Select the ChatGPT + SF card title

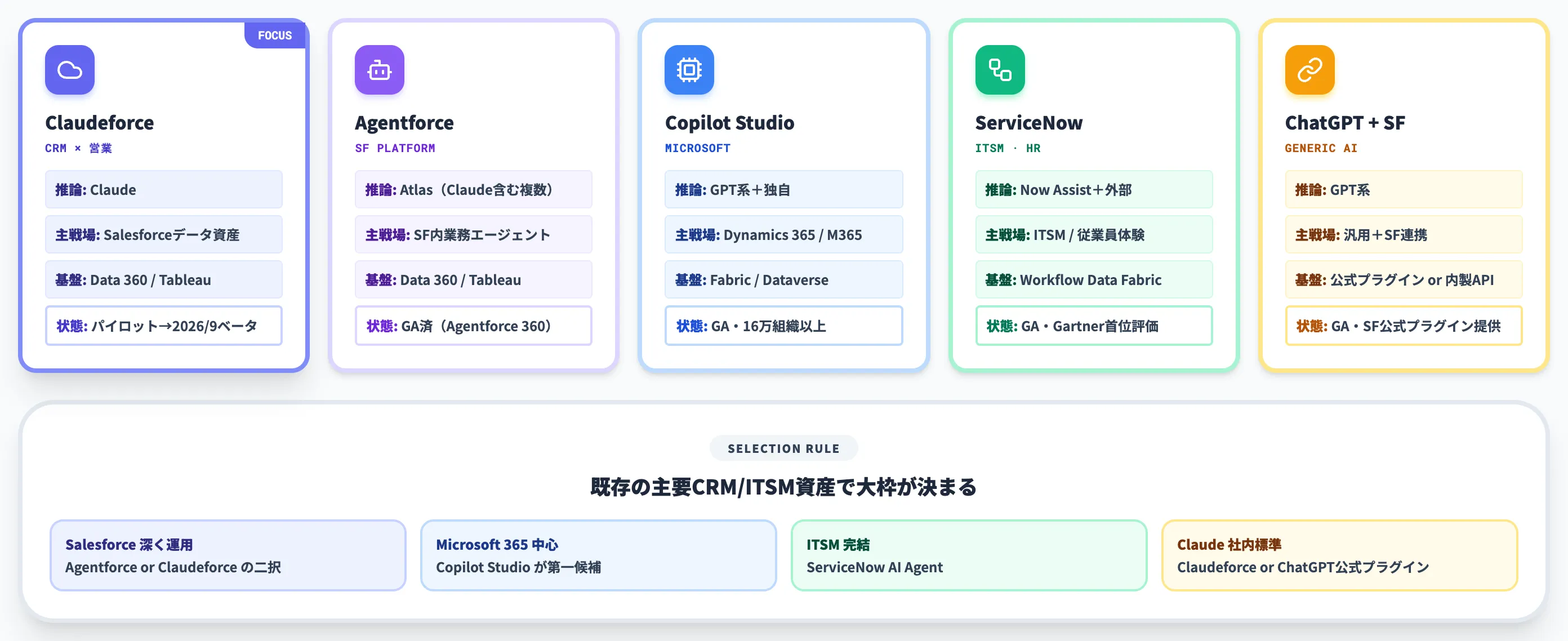point(1344,123)
